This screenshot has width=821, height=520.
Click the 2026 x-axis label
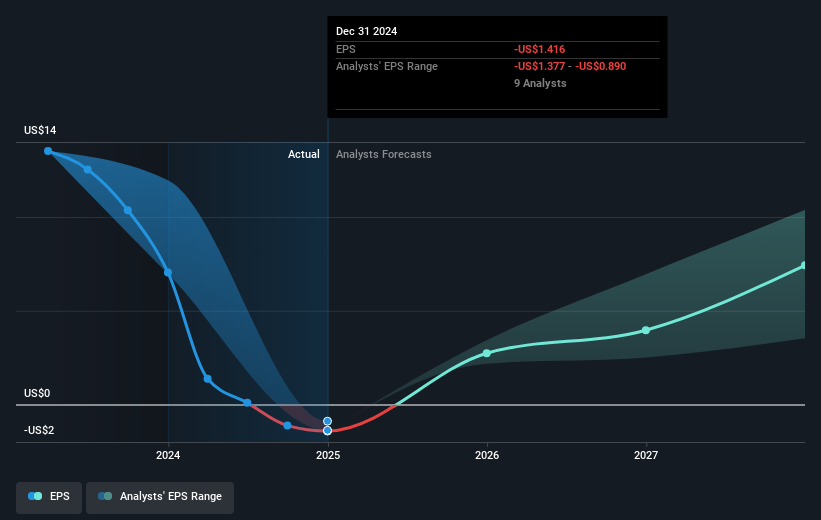487,455
